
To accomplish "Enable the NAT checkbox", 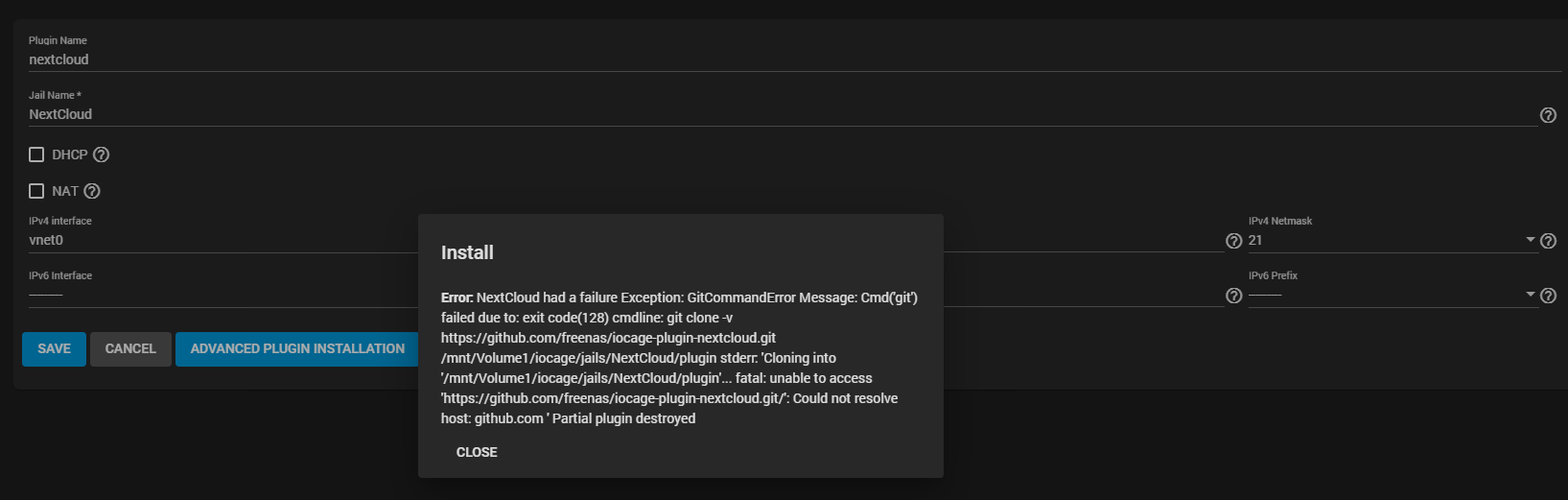I will 36,191.
